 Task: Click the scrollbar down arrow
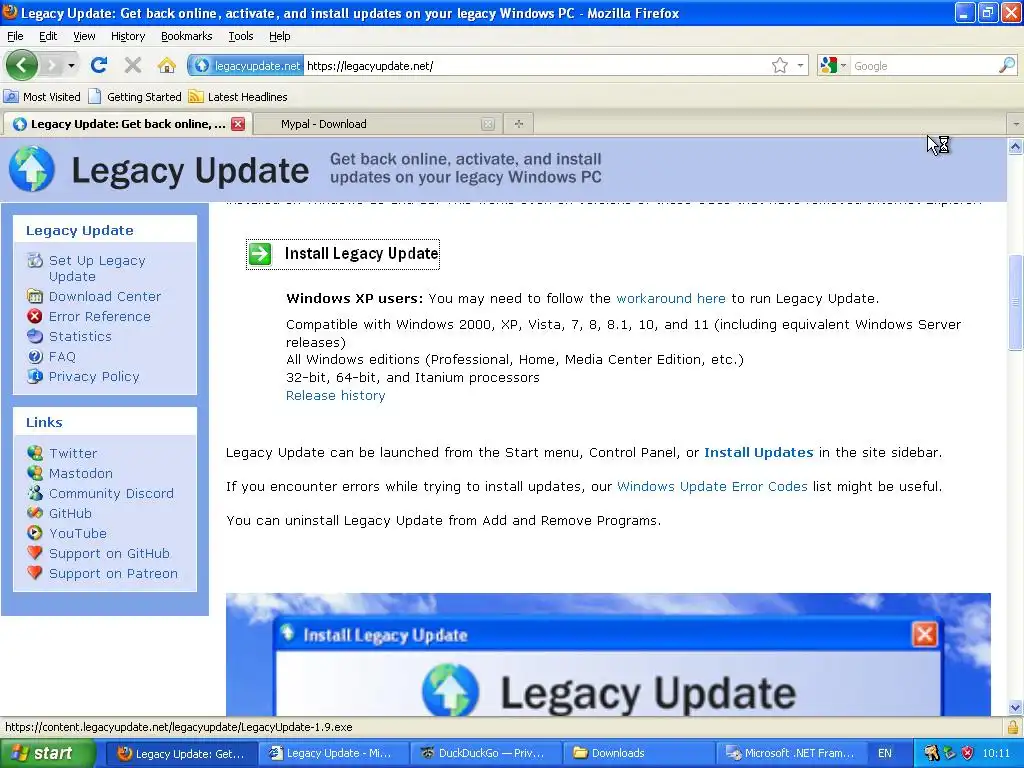point(1016,707)
